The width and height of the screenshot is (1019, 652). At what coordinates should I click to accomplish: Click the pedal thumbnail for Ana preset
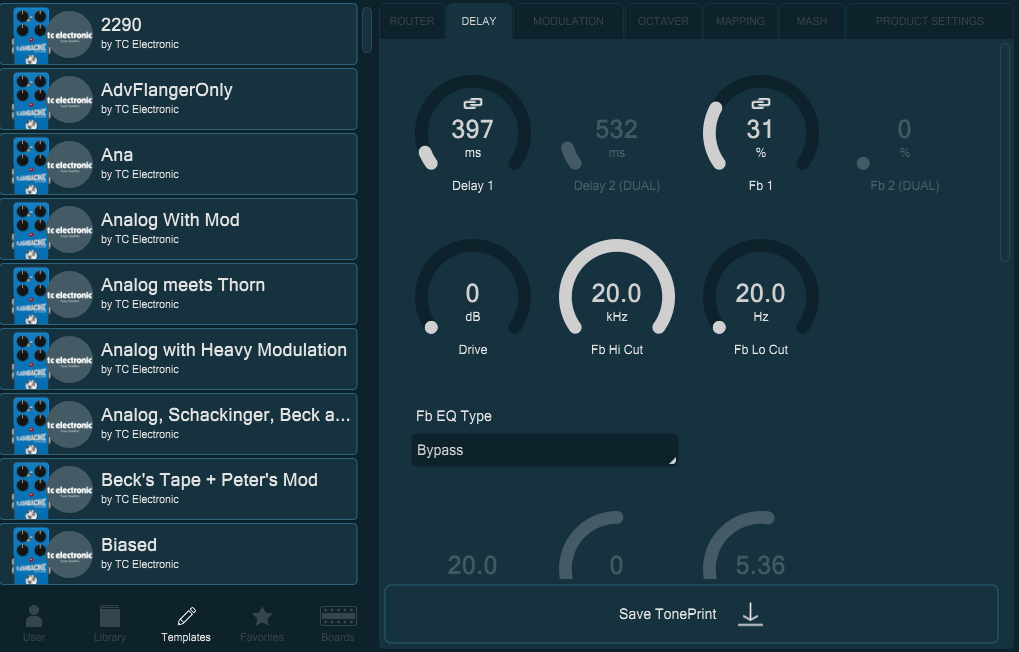[x=31, y=164]
